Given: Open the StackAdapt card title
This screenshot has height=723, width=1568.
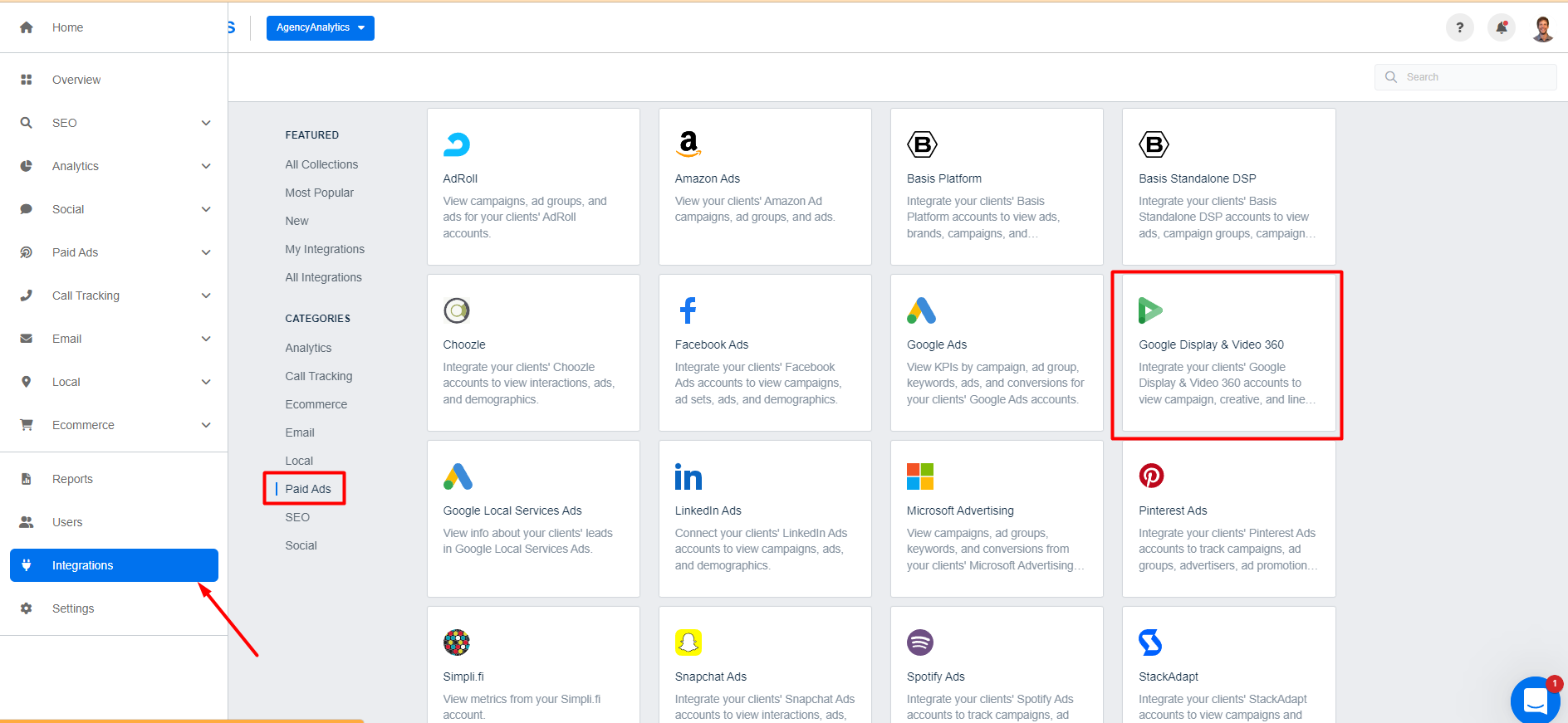Looking at the screenshot, I should pyautogui.click(x=1169, y=677).
